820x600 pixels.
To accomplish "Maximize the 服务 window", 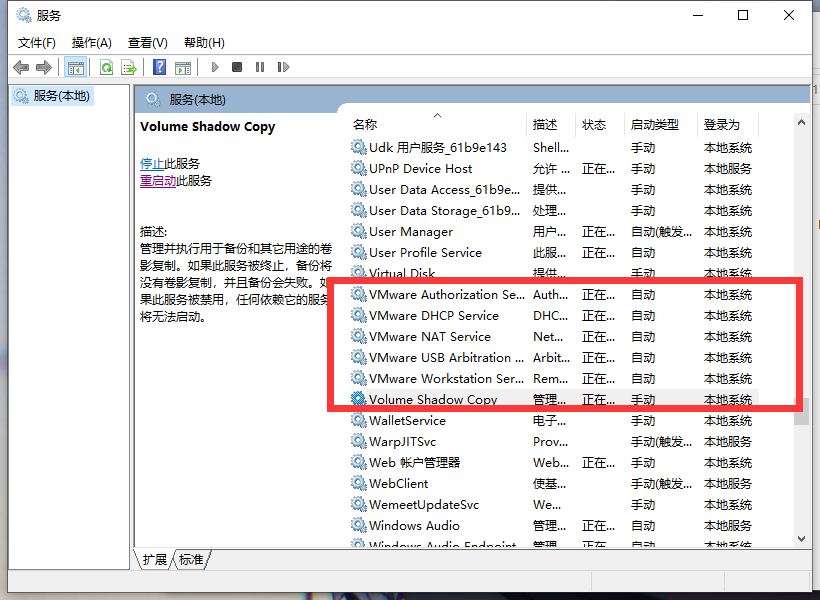I will pos(743,15).
